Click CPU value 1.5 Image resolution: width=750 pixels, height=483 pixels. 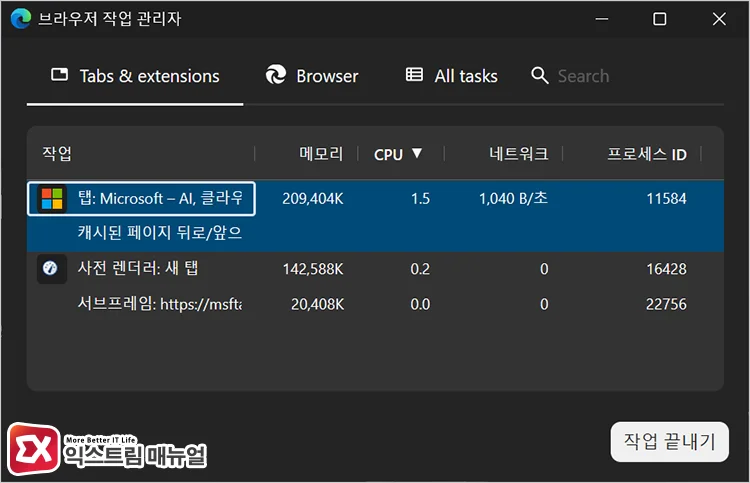click(x=420, y=198)
